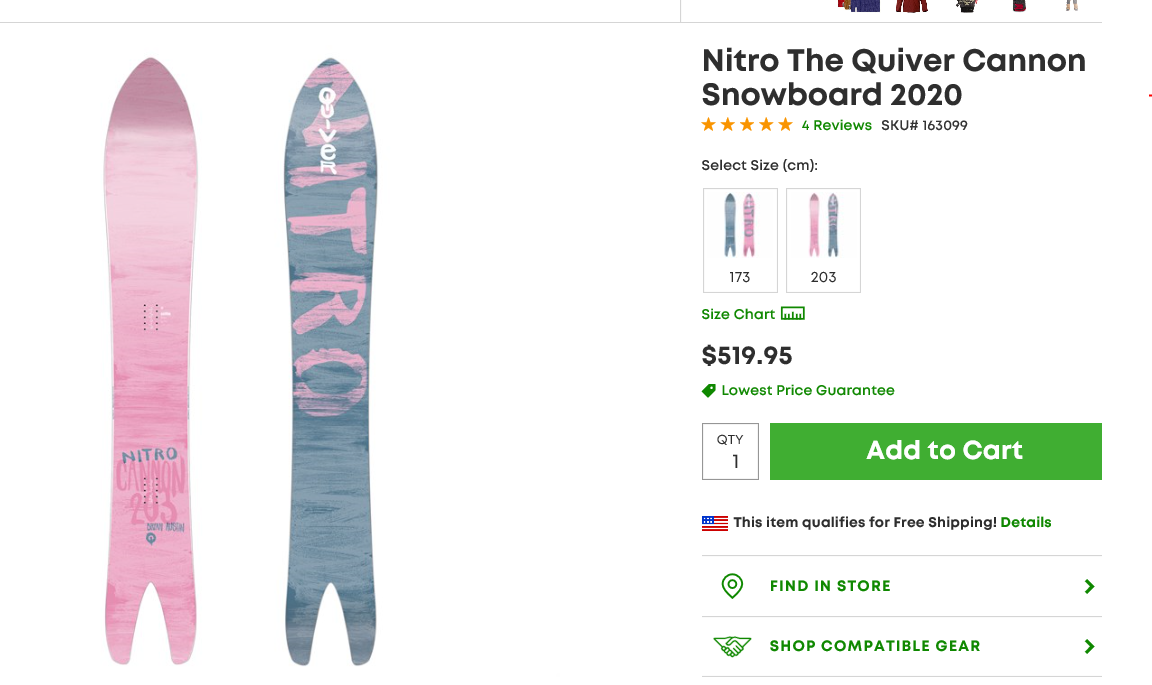The width and height of the screenshot is (1152, 685).
Task: Click the US flag shipping icon
Action: point(714,522)
